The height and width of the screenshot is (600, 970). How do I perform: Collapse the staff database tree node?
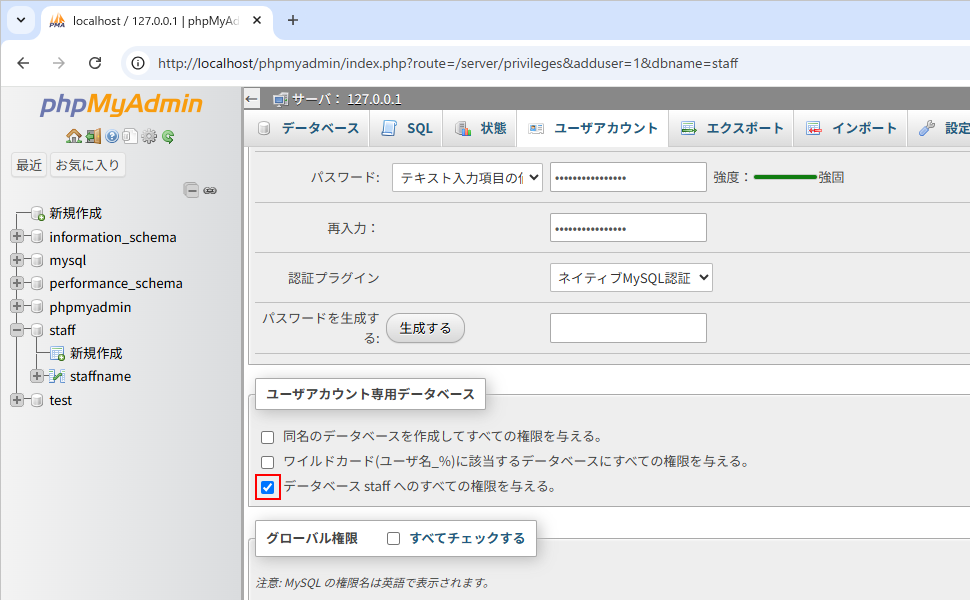[x=17, y=330]
